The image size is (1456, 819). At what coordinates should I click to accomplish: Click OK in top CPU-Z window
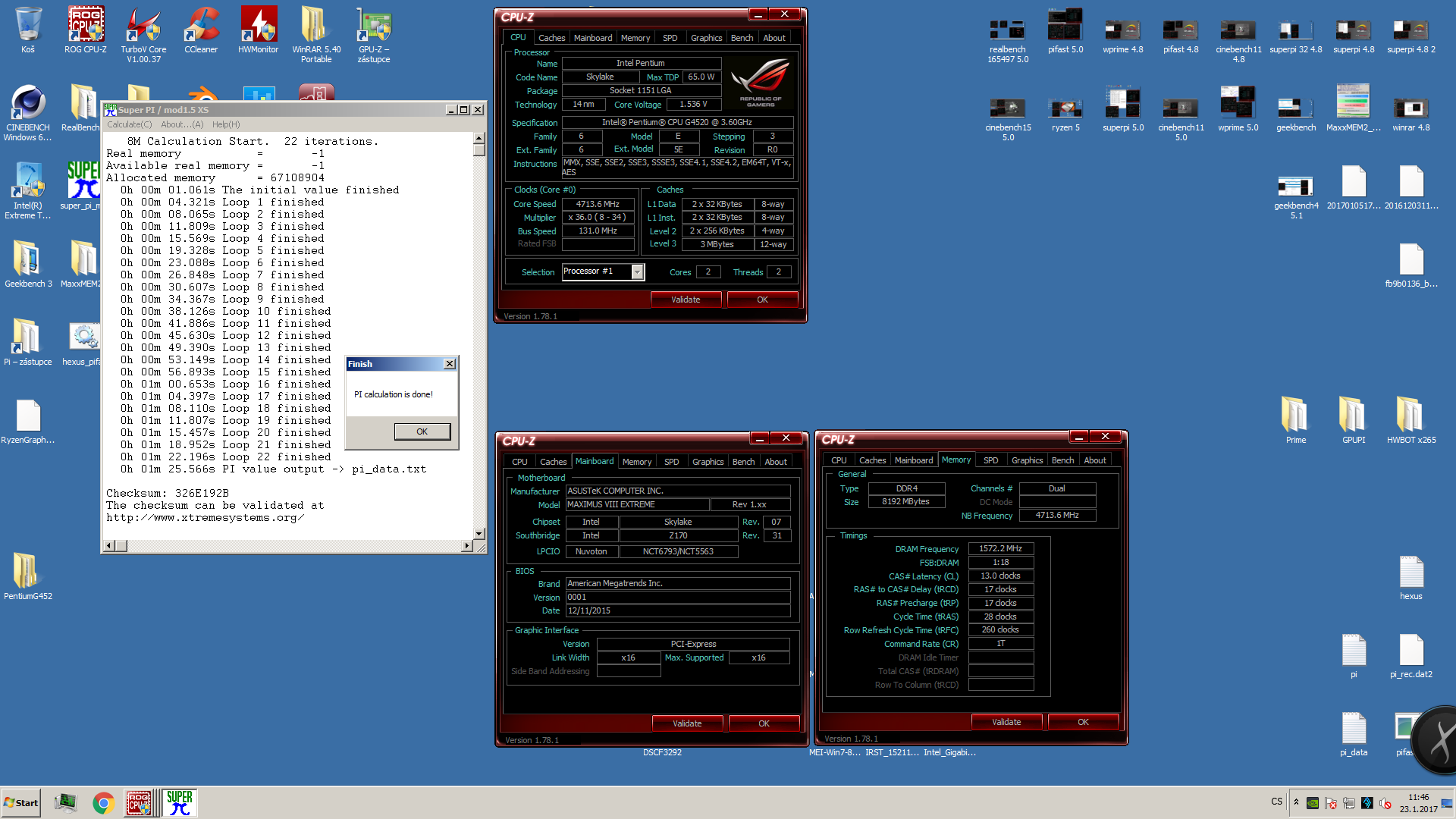(x=762, y=300)
